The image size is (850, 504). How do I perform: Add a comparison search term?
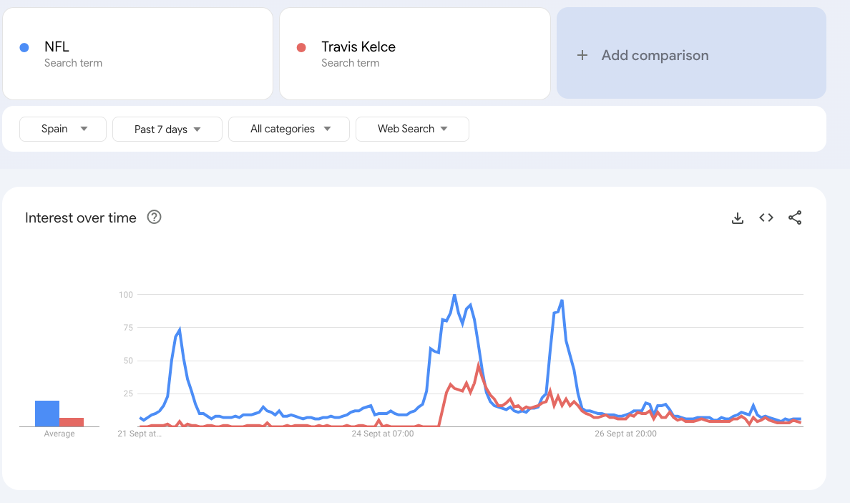point(691,53)
